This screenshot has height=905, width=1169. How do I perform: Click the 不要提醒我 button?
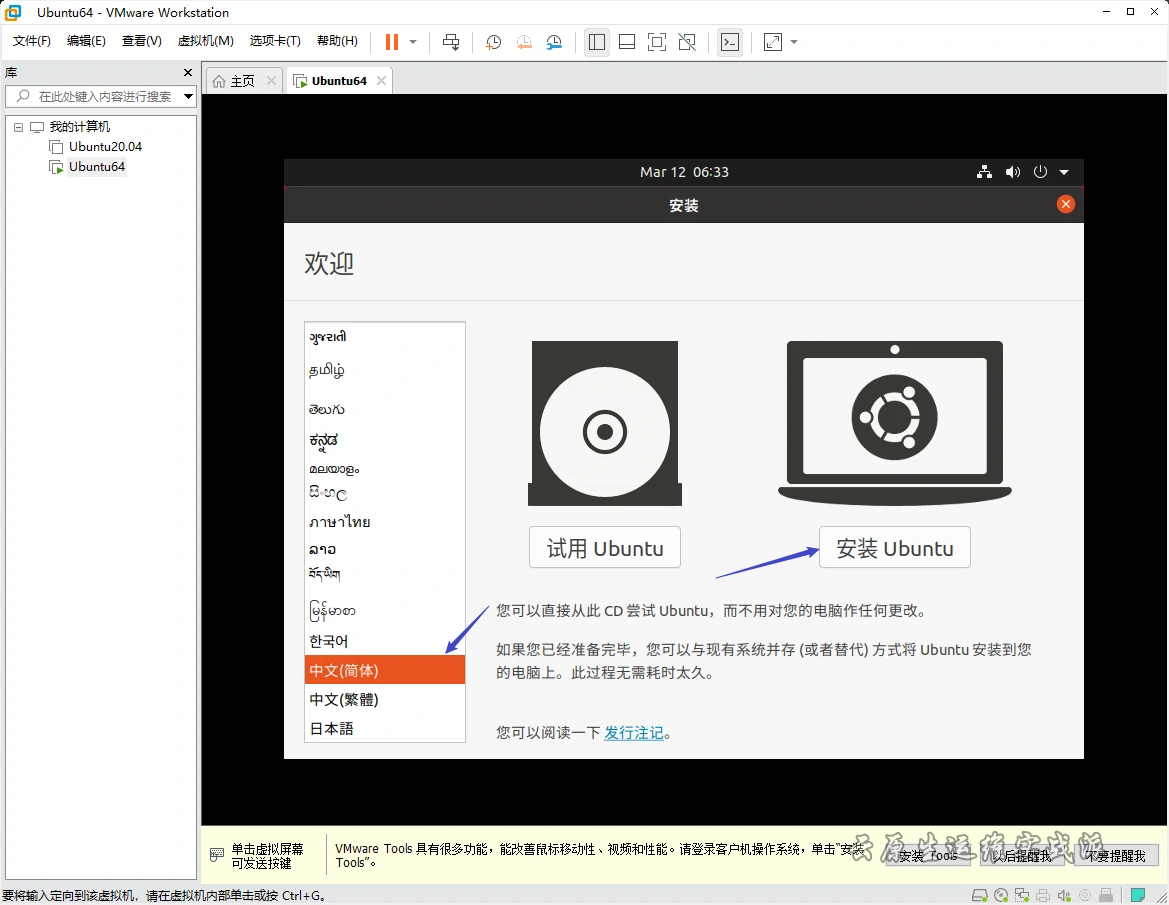1116,855
